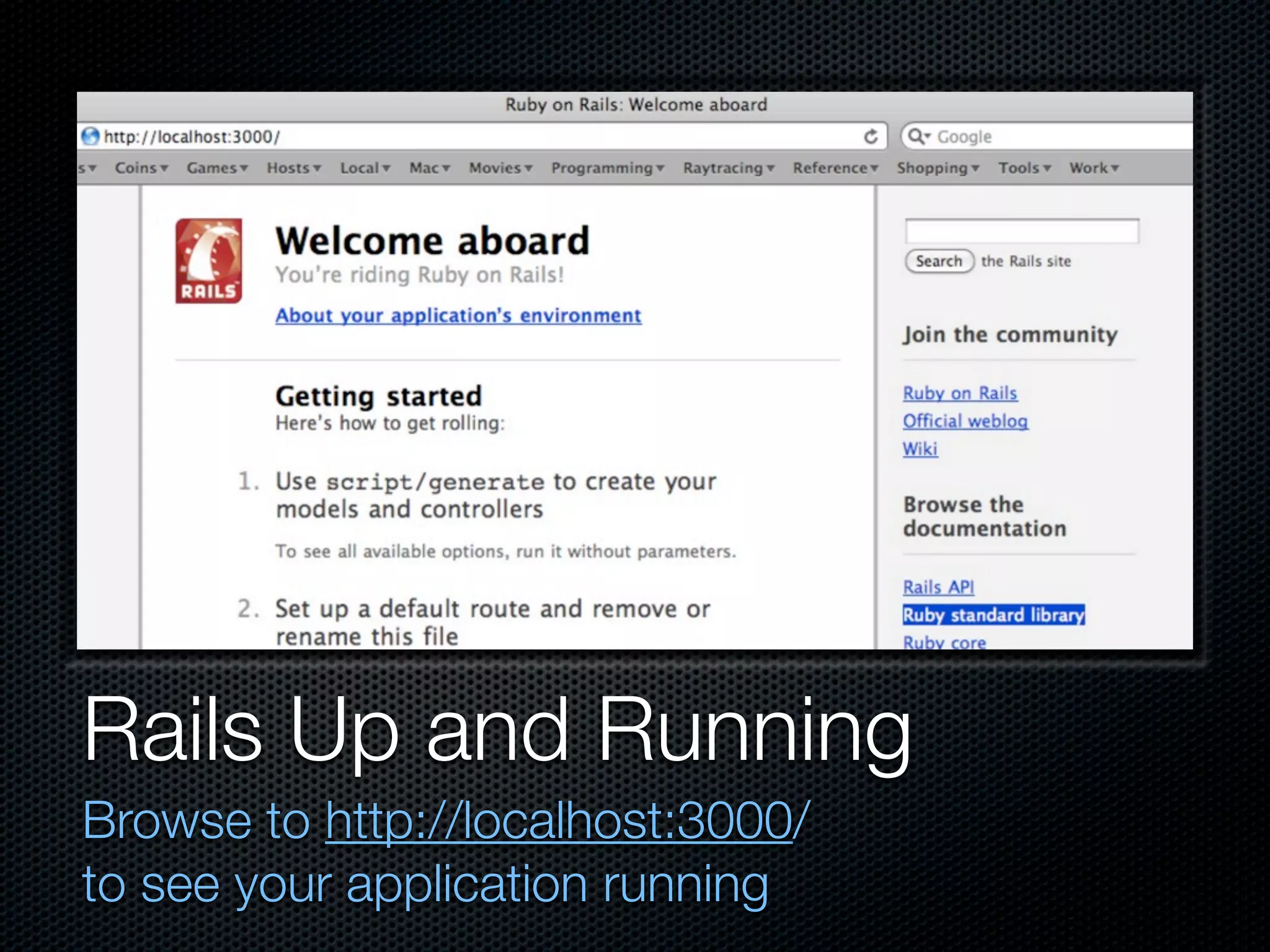This screenshot has height=952, width=1270.
Task: Open the Coins bookmarks folder
Action: pos(141,168)
